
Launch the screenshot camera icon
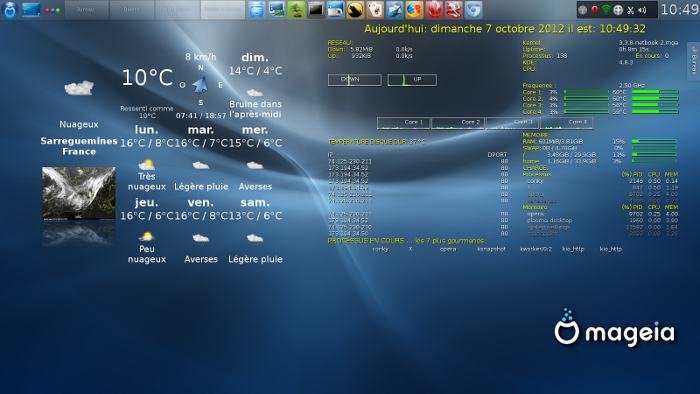[x=335, y=10]
